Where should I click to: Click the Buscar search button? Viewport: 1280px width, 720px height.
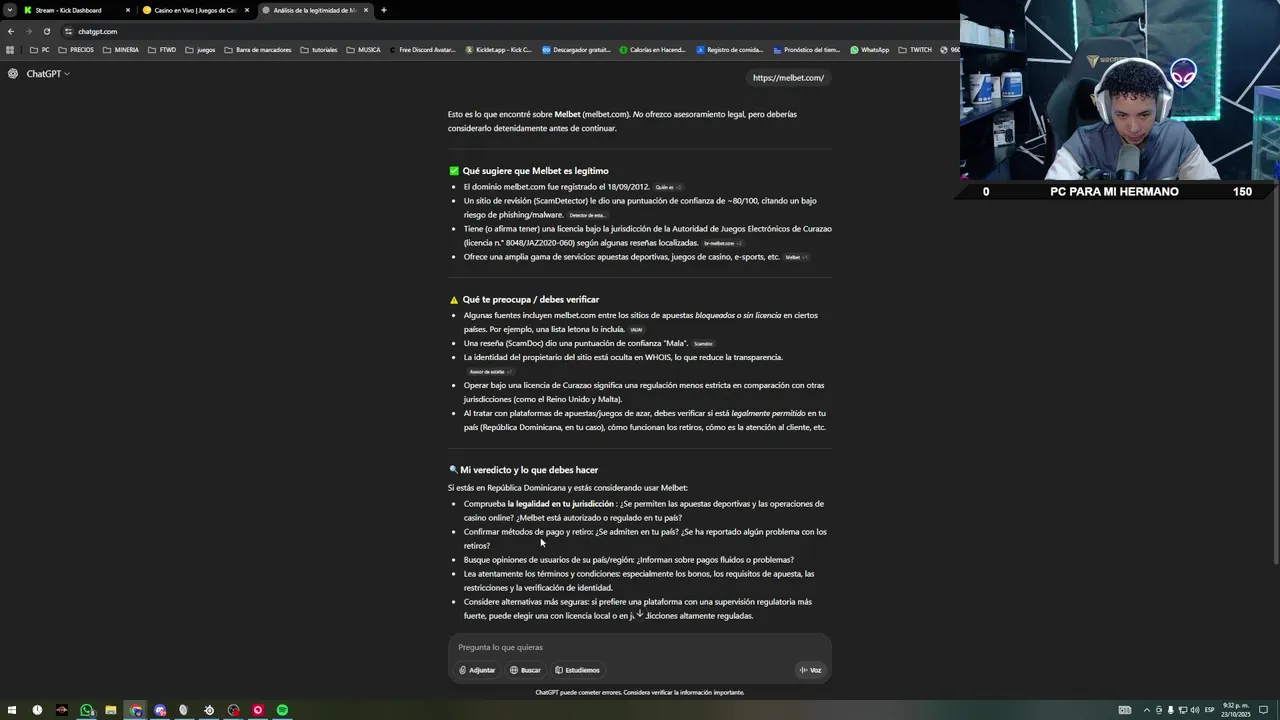(x=525, y=670)
